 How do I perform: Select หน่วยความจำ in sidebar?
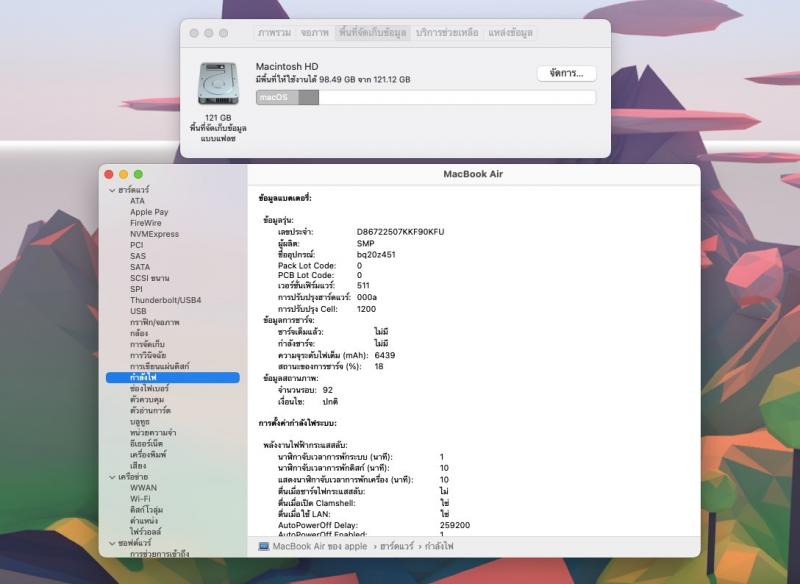click(153, 433)
